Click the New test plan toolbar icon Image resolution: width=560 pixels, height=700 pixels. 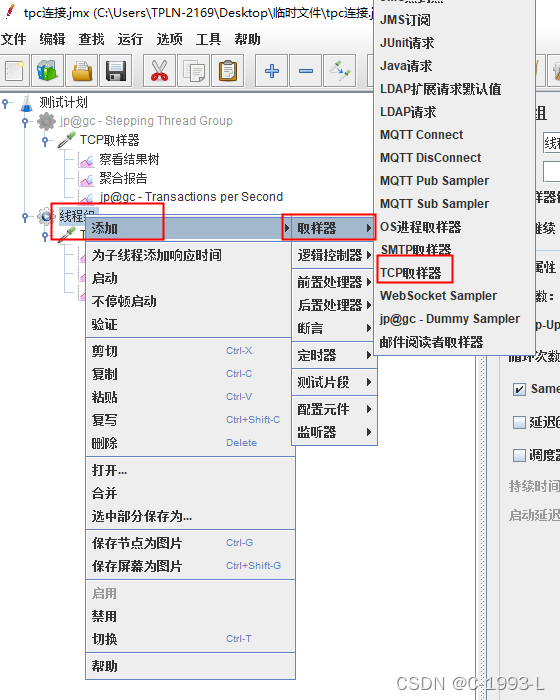click(x=14, y=71)
